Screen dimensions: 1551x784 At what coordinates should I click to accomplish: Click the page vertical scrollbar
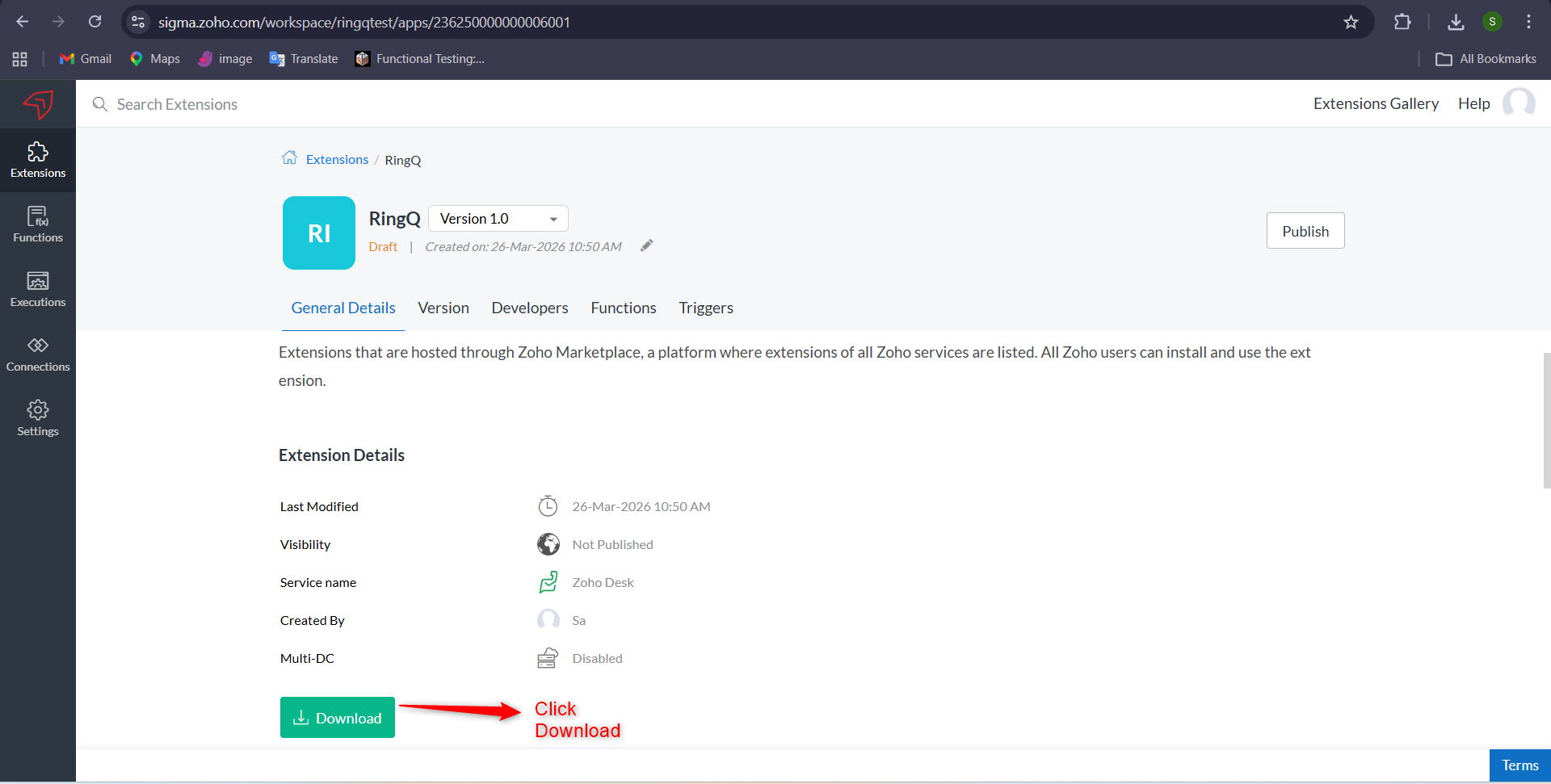click(x=1546, y=420)
